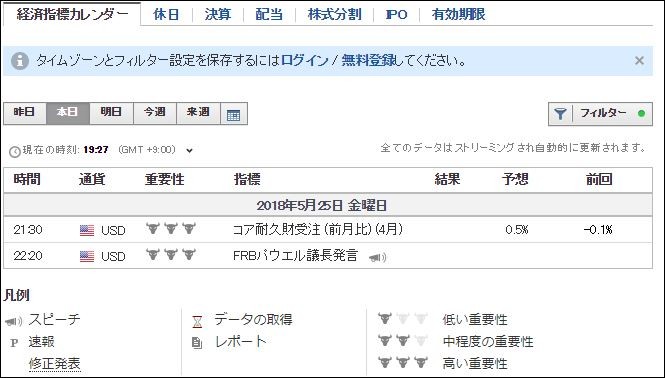This screenshot has width=665, height=378.
Task: Click the clock icon beside 現在の時刻
Action: [x=15, y=151]
